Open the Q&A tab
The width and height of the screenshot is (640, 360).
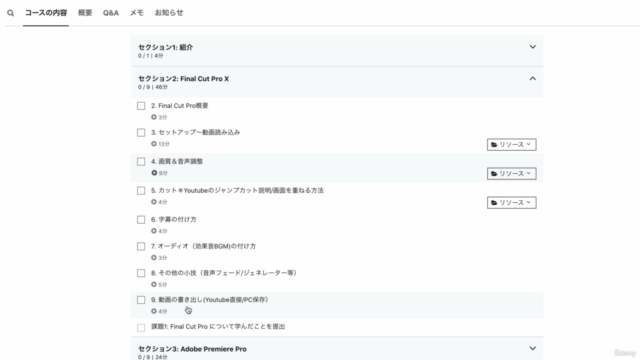[111, 13]
